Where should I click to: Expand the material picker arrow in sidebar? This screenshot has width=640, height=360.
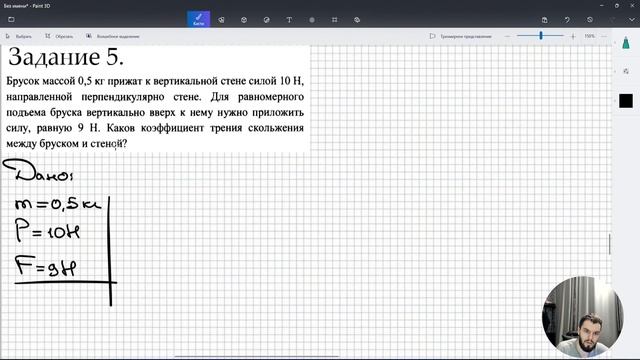pyautogui.click(x=615, y=71)
